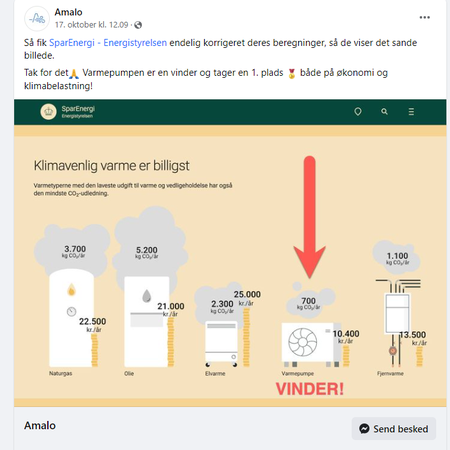Click the search magnifier in SparEnergi header
The height and width of the screenshot is (450, 450).
coord(384,112)
